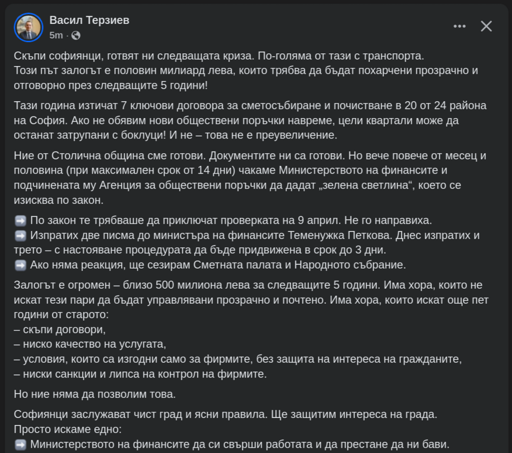Close the post with the X button

(486, 26)
